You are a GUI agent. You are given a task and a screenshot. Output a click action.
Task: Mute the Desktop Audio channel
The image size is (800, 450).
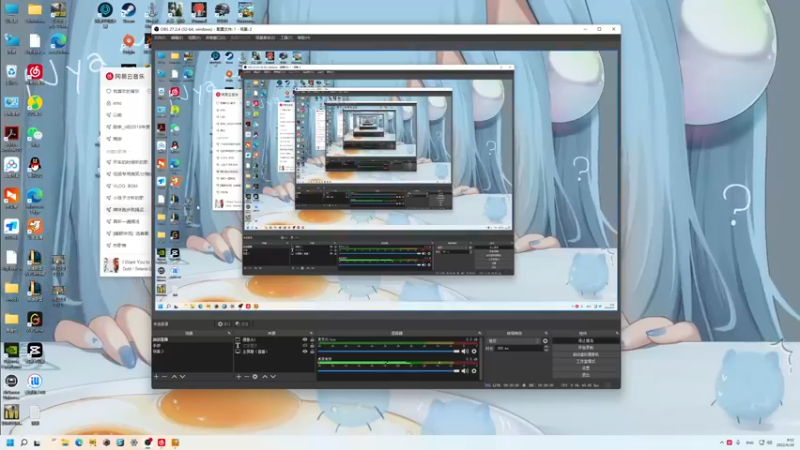[x=465, y=371]
